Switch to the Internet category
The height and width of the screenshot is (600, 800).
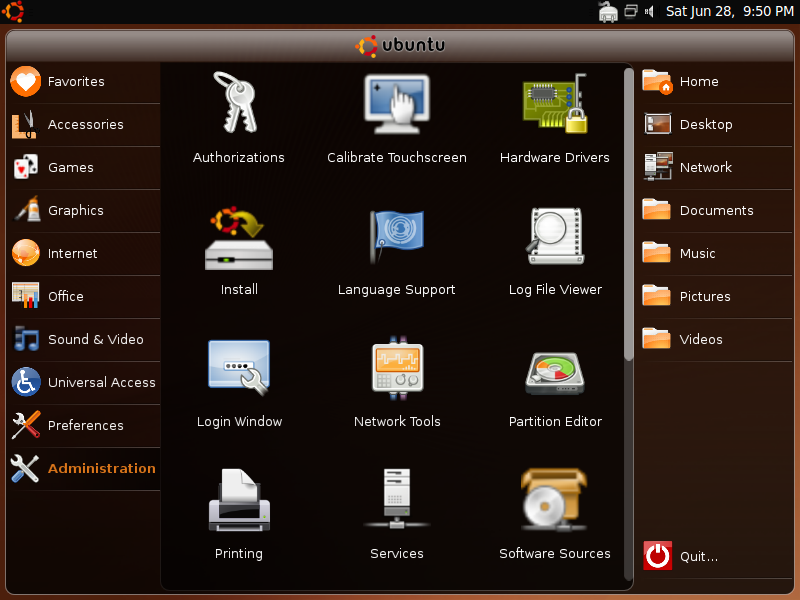pos(72,254)
